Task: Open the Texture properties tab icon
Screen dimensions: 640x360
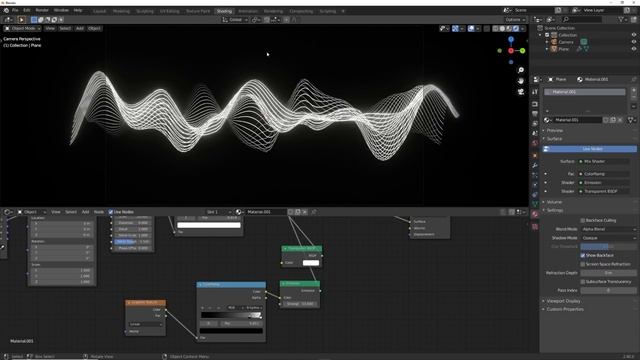Action: pos(535,227)
